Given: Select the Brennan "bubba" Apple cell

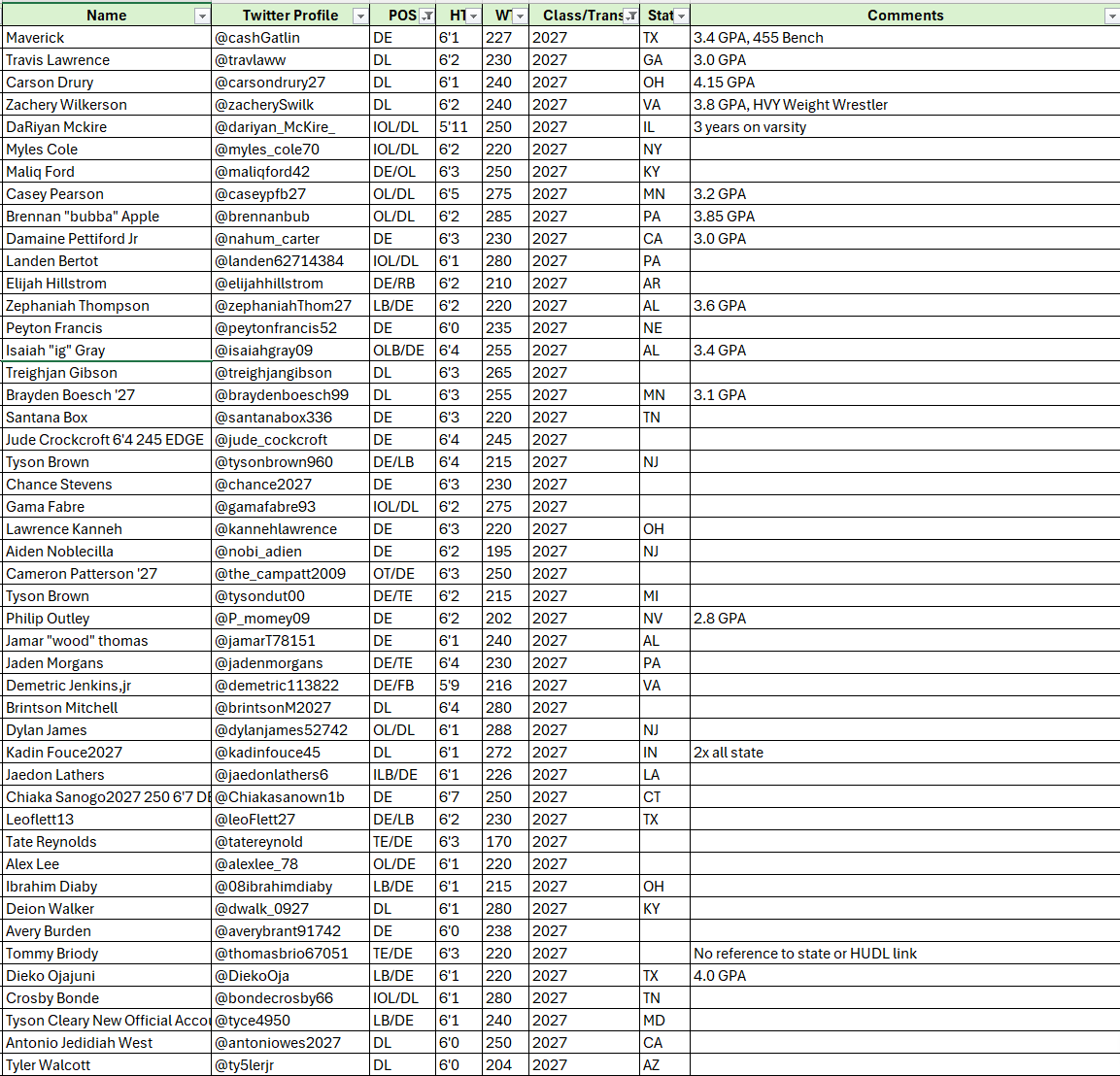Looking at the screenshot, I should (x=107, y=217).
